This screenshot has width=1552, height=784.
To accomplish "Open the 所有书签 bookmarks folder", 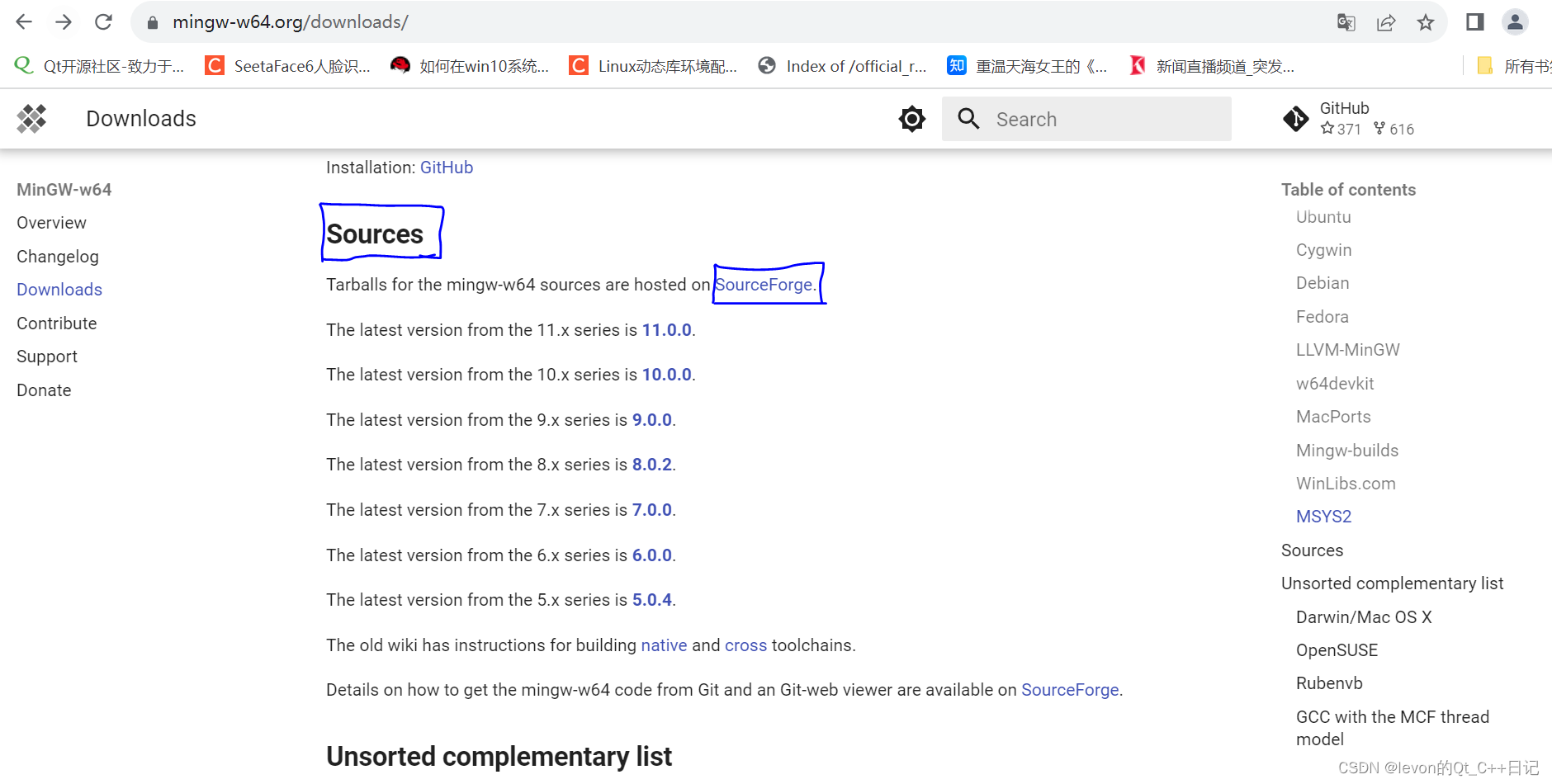I will (x=1514, y=66).
